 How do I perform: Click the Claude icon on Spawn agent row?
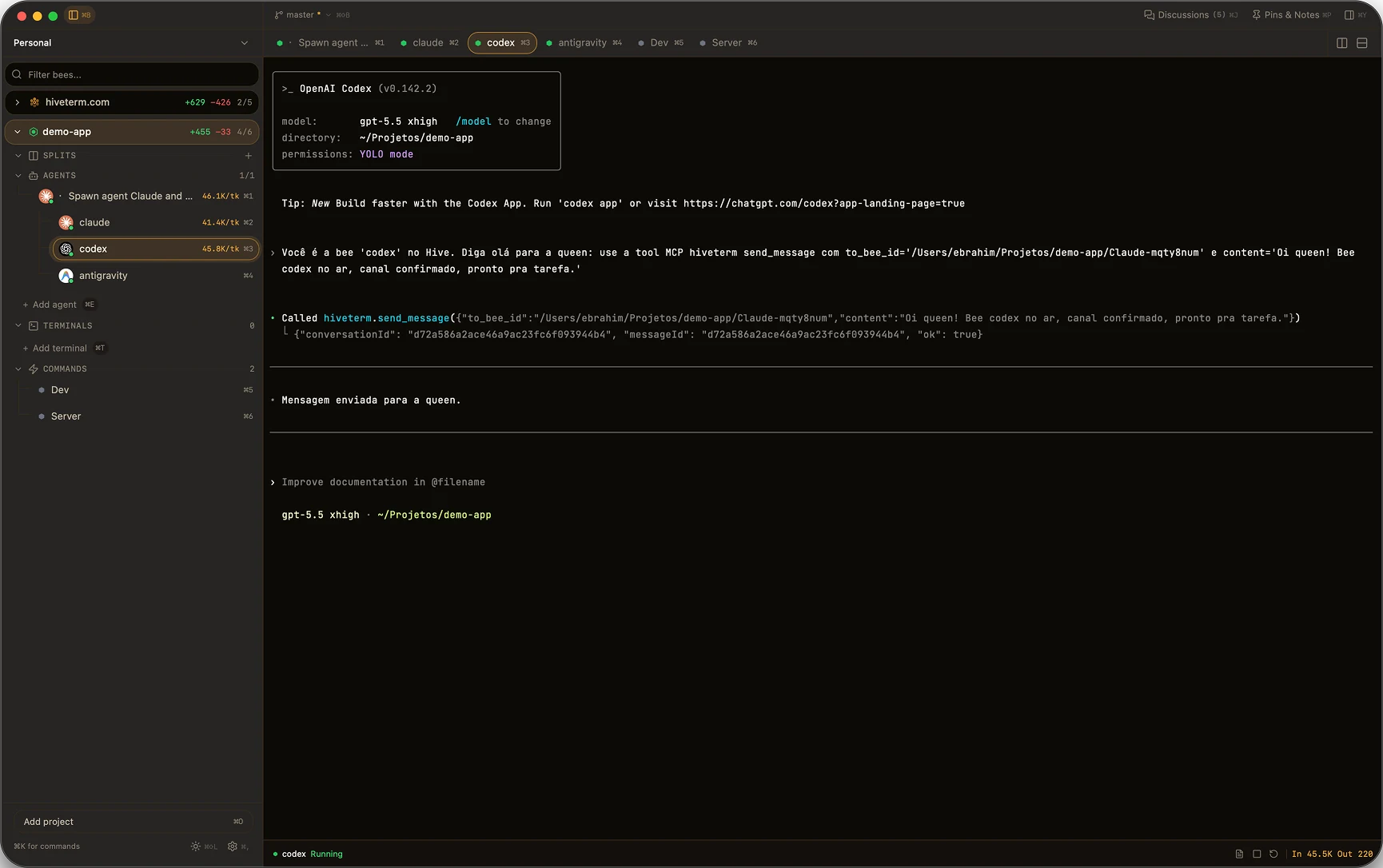click(46, 196)
